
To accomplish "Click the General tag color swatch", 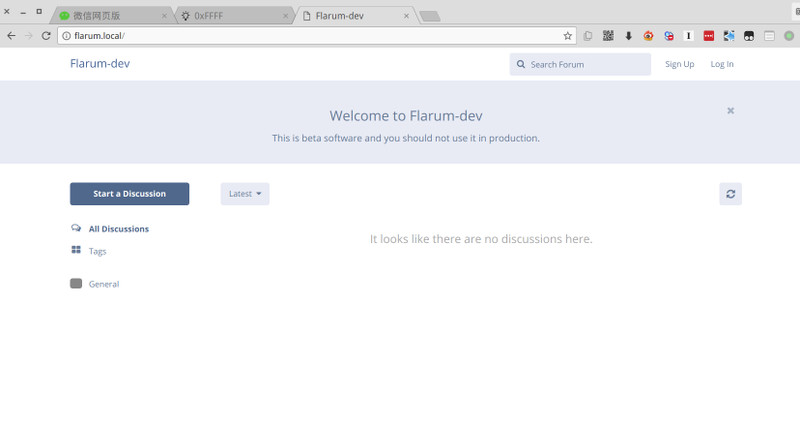I will [76, 284].
